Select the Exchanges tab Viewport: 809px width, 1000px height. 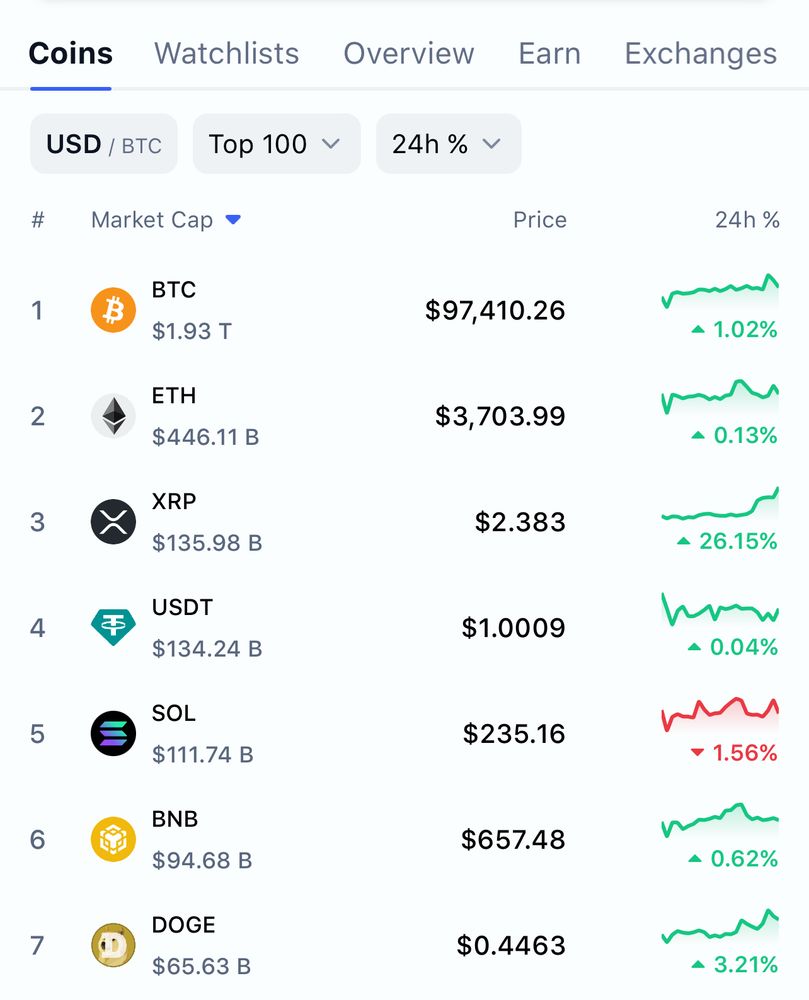[701, 54]
